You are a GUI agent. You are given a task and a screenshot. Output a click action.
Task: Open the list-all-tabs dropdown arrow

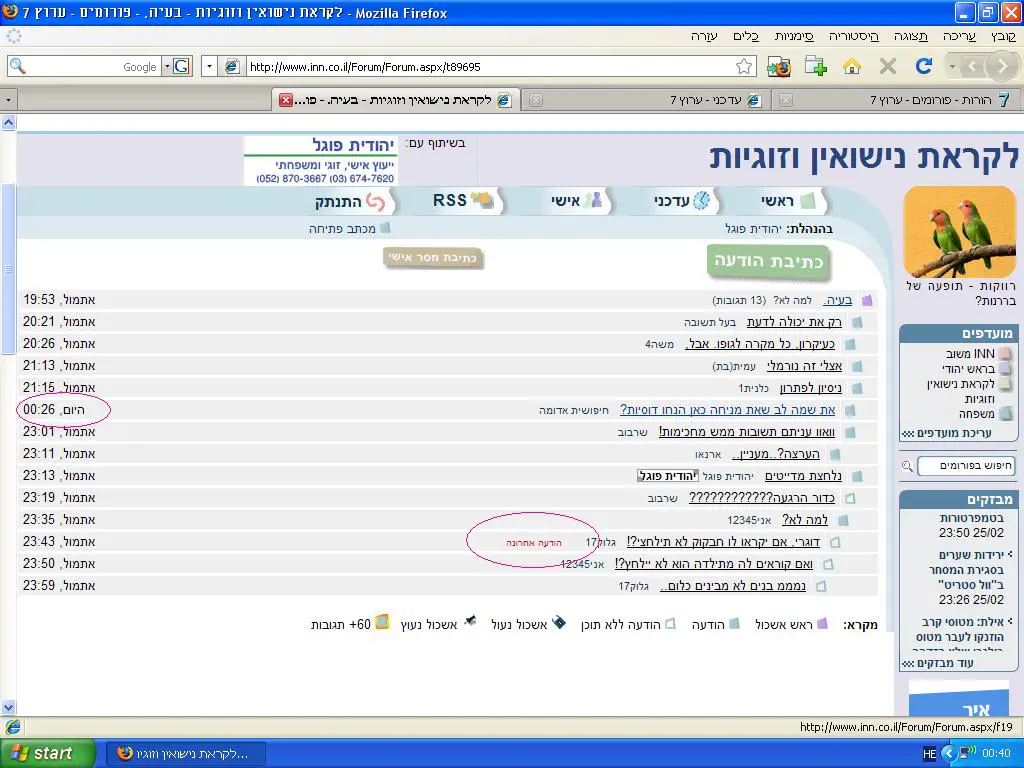tap(8, 100)
